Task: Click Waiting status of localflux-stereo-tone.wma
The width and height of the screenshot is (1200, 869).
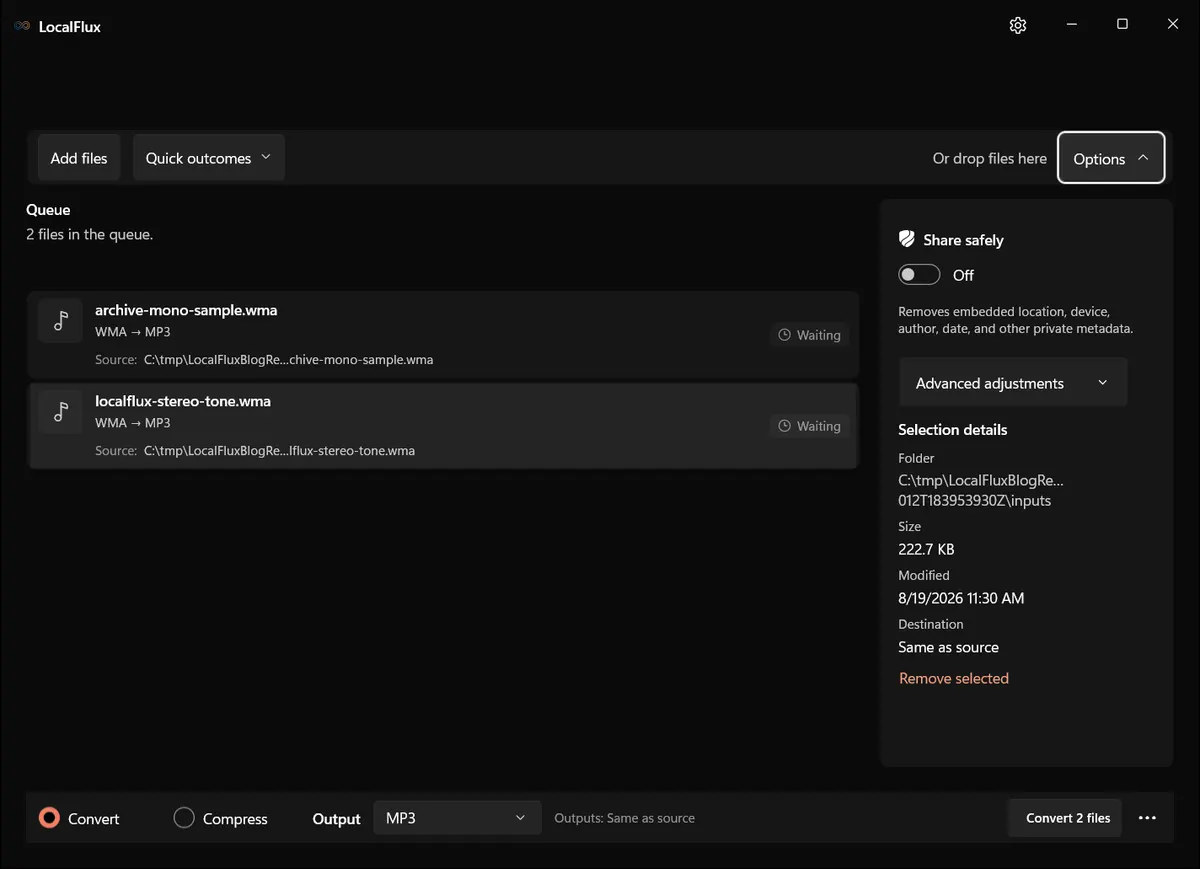Action: click(x=810, y=426)
